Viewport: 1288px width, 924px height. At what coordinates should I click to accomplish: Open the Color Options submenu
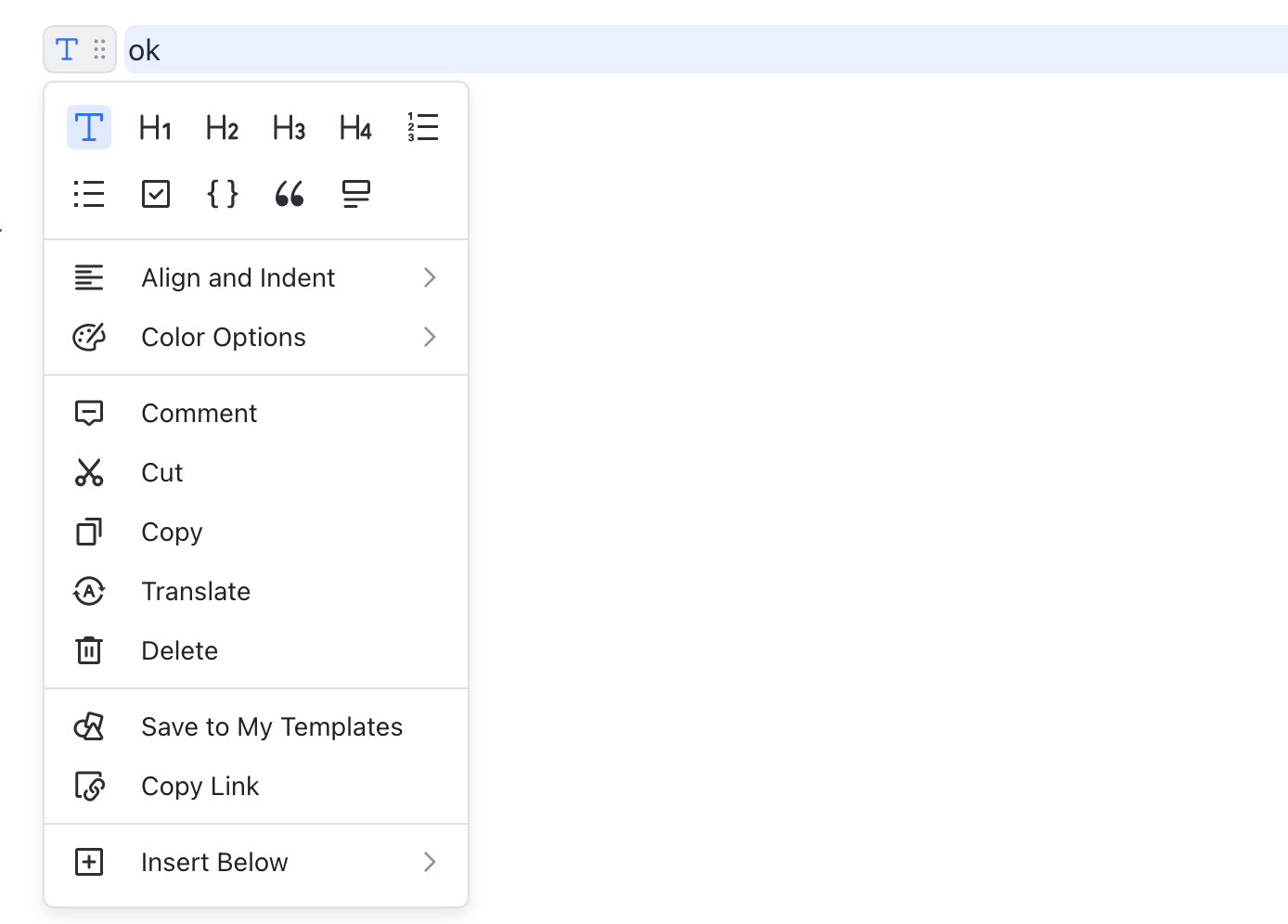pos(223,337)
